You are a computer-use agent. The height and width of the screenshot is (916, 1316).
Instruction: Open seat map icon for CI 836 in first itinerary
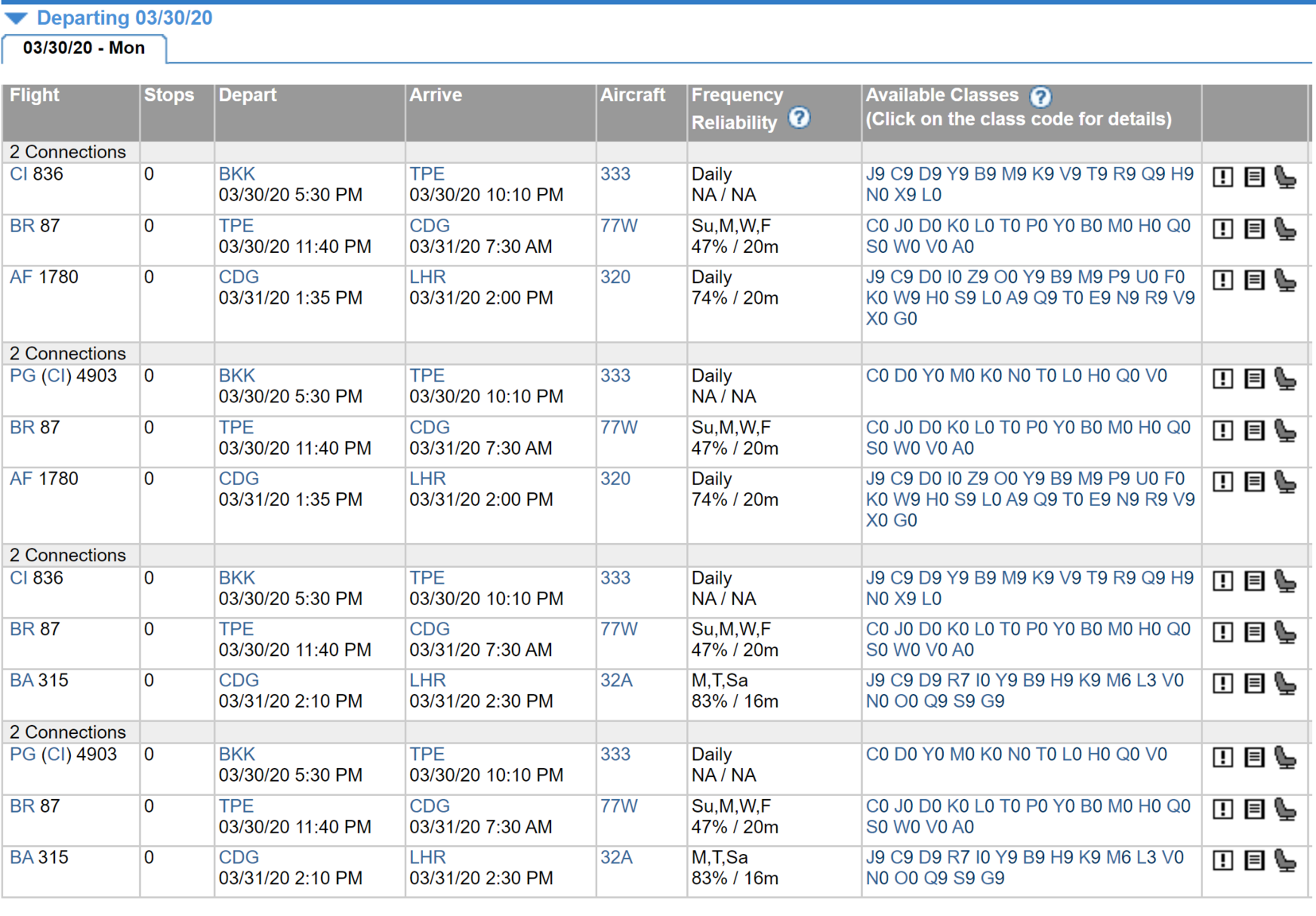point(1286,177)
